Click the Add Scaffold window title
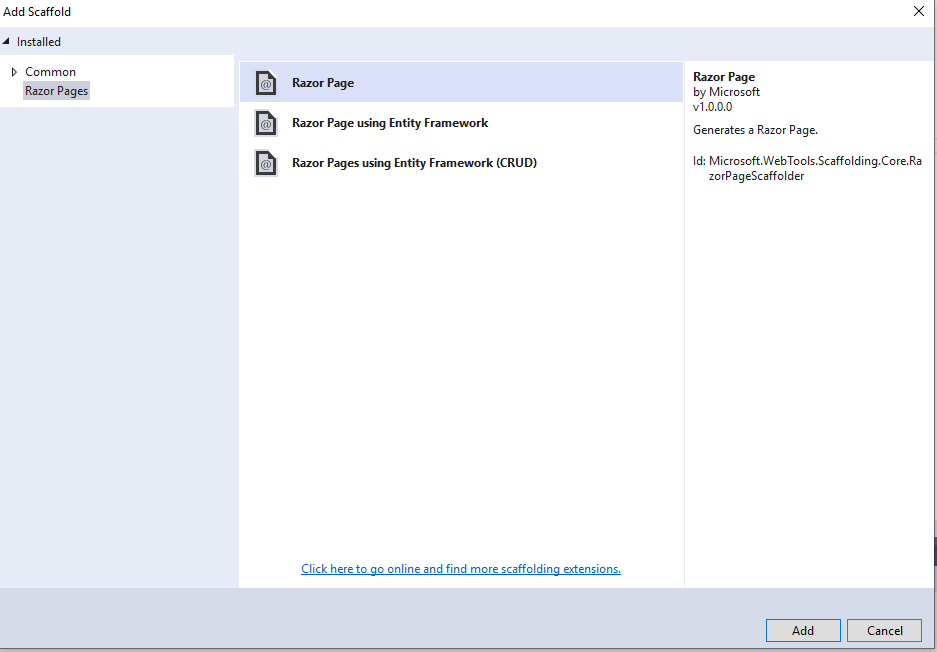 click(x=37, y=11)
